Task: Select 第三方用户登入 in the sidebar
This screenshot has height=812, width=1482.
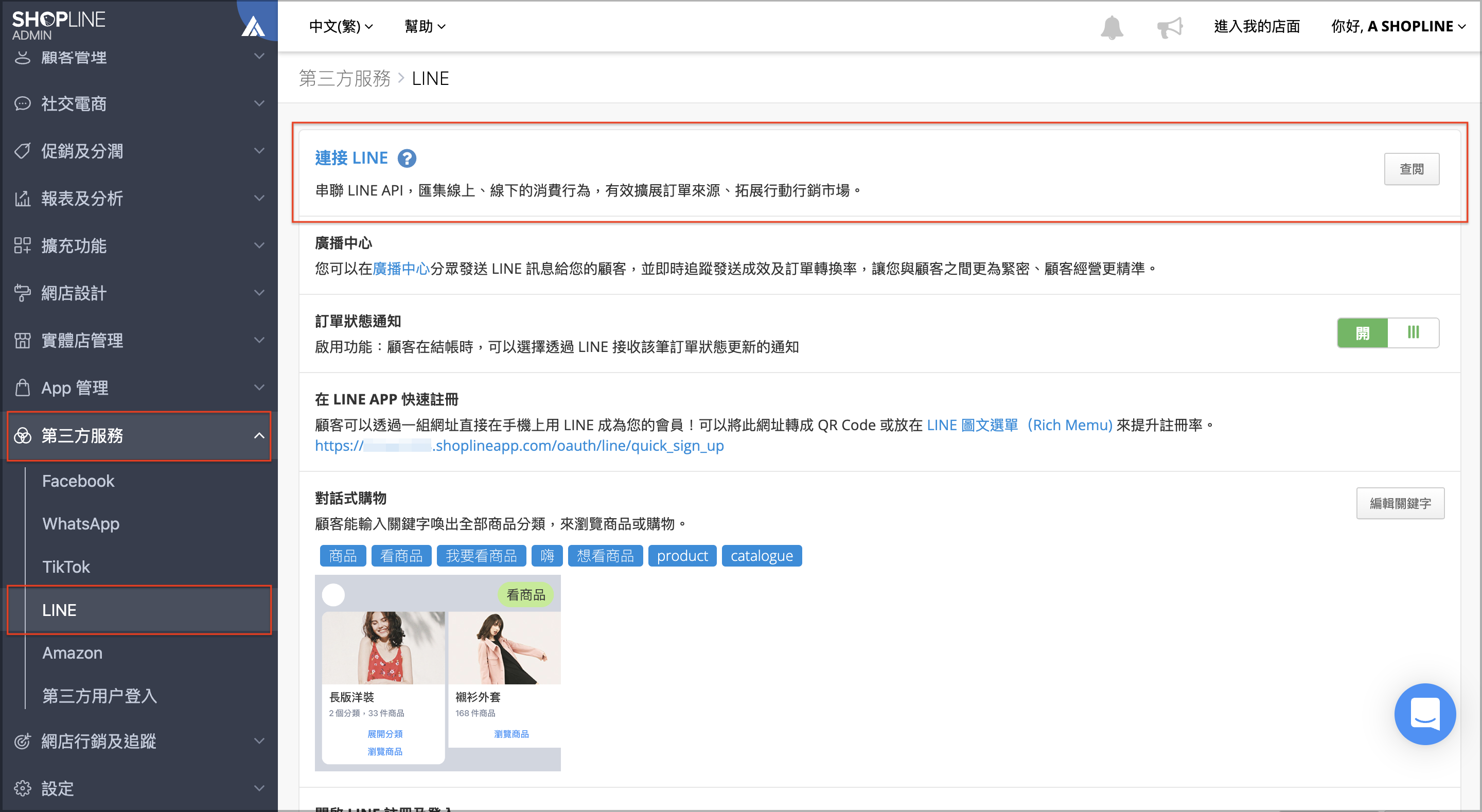Action: click(99, 696)
